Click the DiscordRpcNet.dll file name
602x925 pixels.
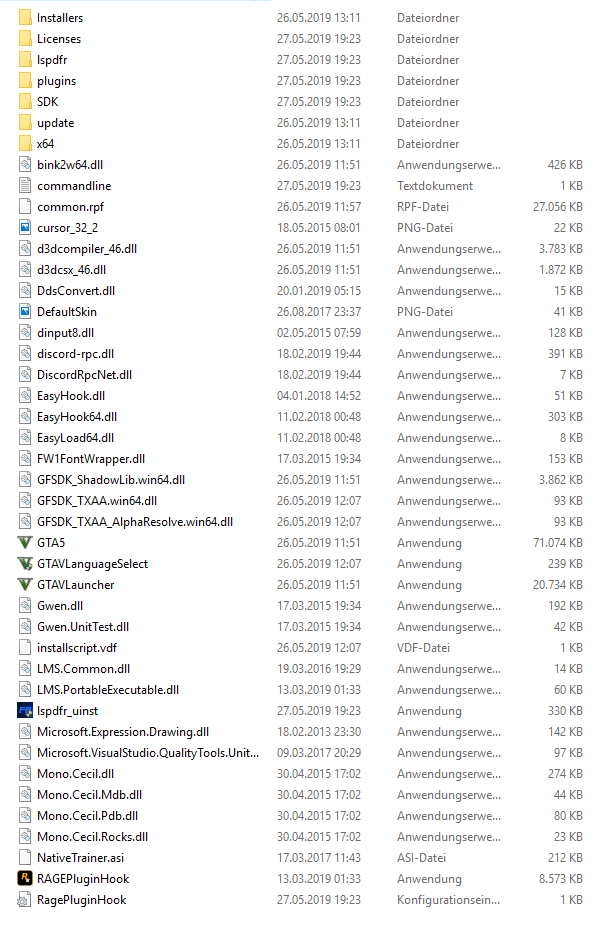click(84, 375)
